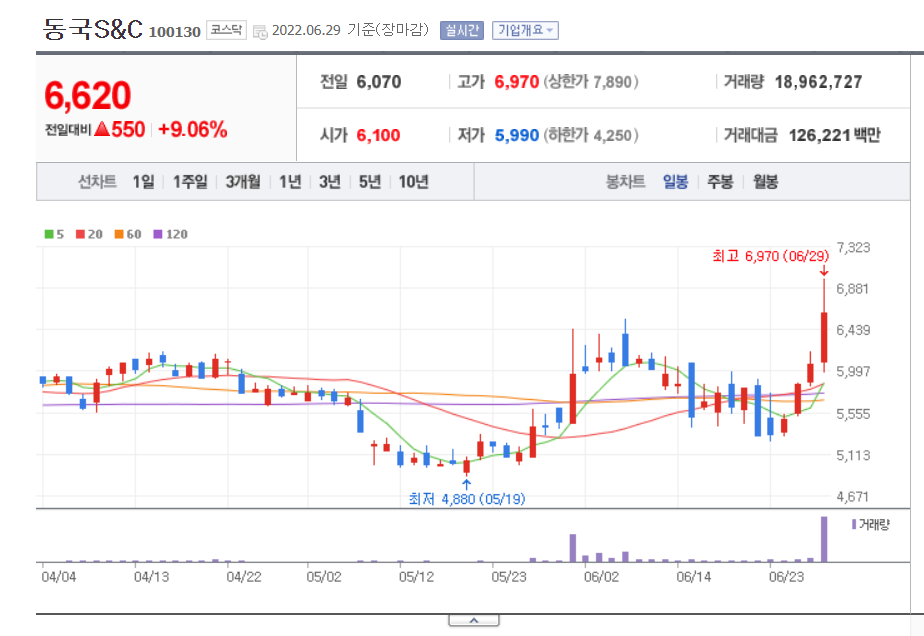Click the 저가 value 5,990
The image size is (924, 636).
tap(517, 136)
